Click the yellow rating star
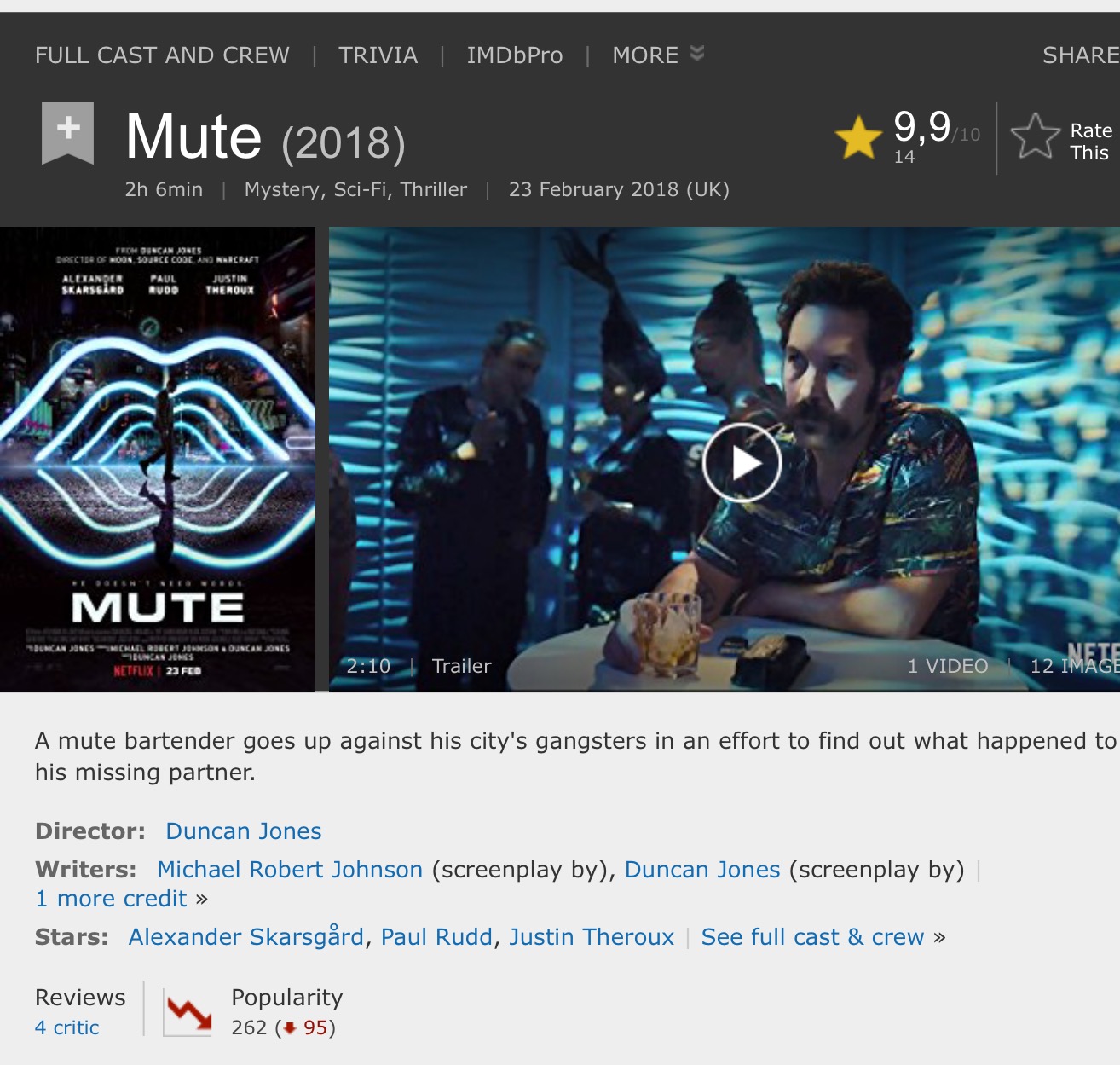Viewport: 1120px width, 1065px height. pos(857,137)
